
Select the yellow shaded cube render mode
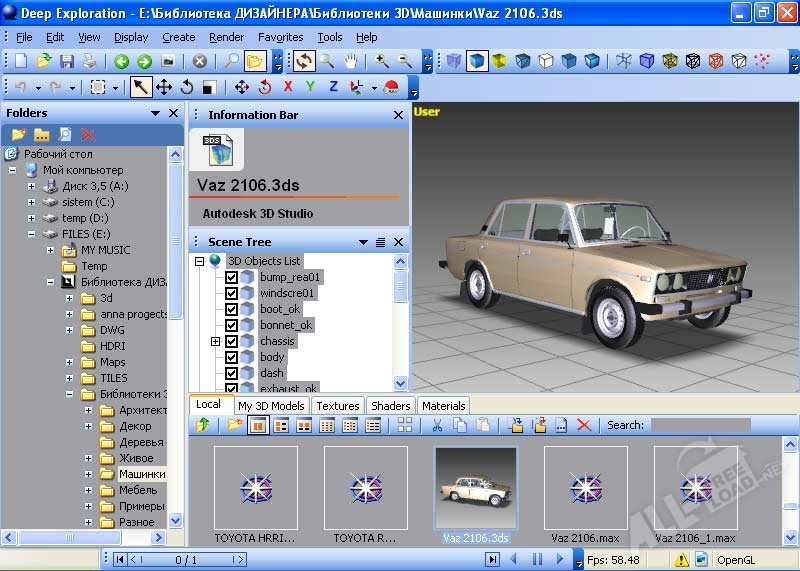click(499, 62)
